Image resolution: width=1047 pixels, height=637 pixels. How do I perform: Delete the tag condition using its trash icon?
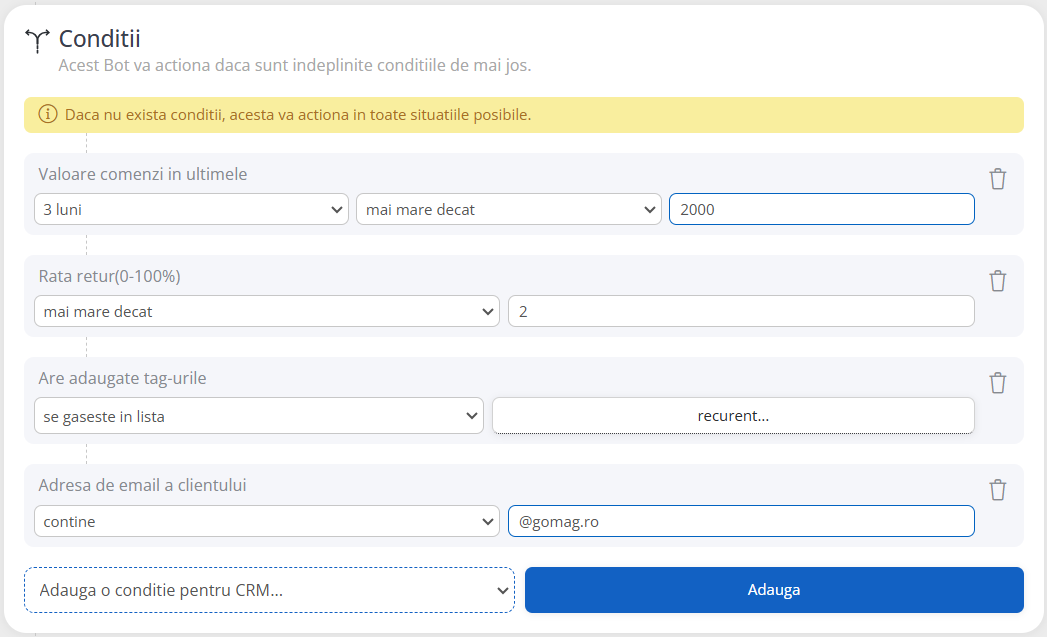997,382
